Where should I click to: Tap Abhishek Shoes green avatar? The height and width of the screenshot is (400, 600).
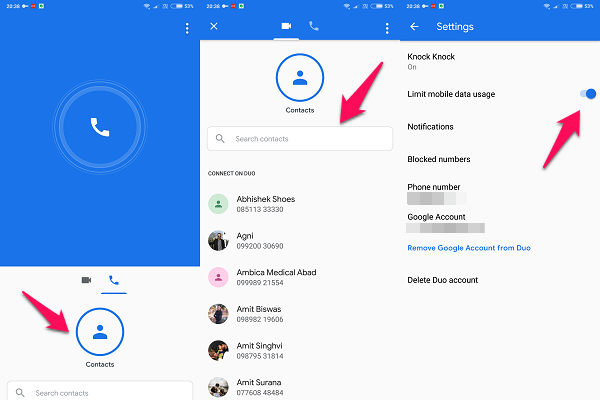click(218, 204)
